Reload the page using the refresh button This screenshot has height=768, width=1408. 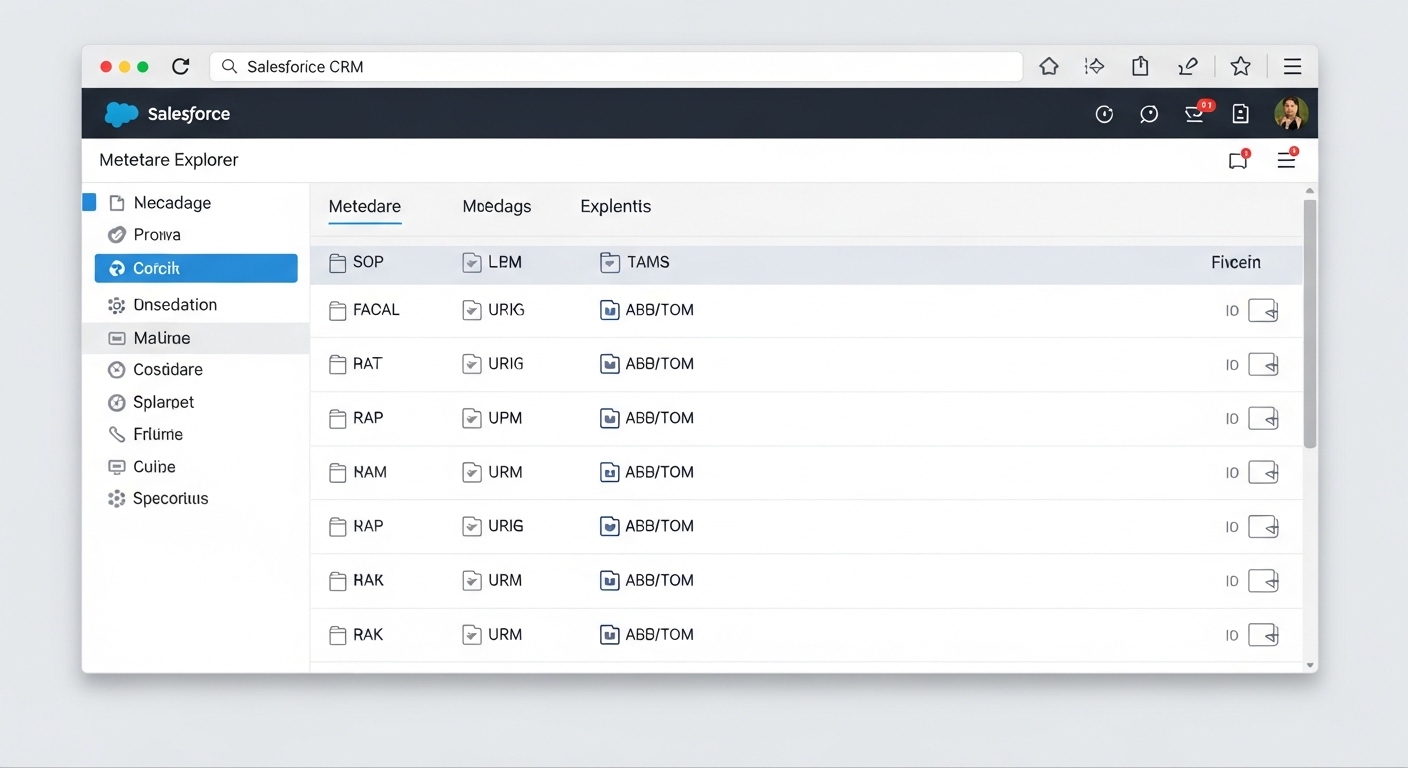tap(180, 66)
